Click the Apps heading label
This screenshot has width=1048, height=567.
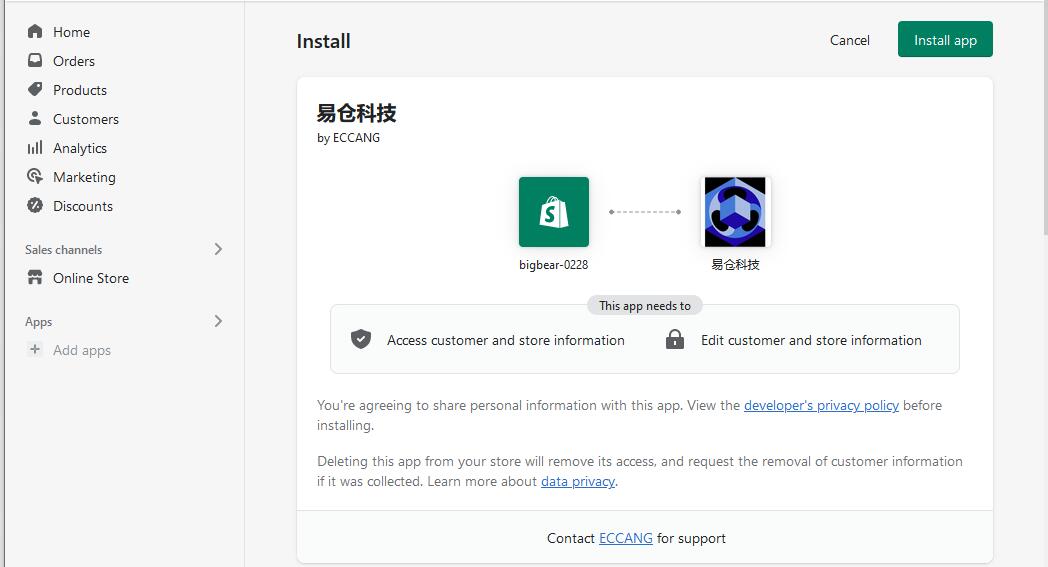pyautogui.click(x=38, y=322)
